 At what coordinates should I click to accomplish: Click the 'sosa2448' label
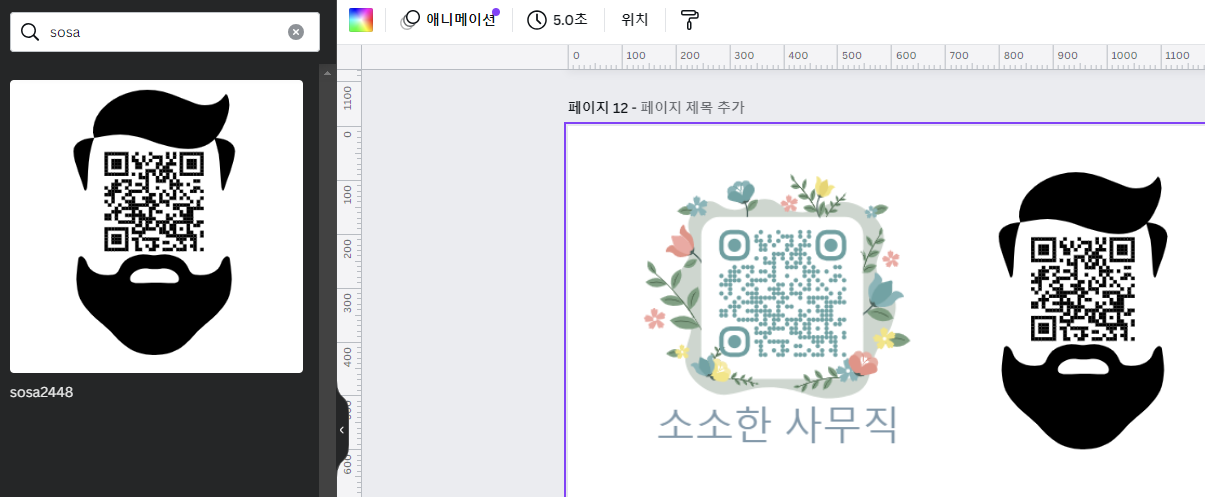coord(42,392)
